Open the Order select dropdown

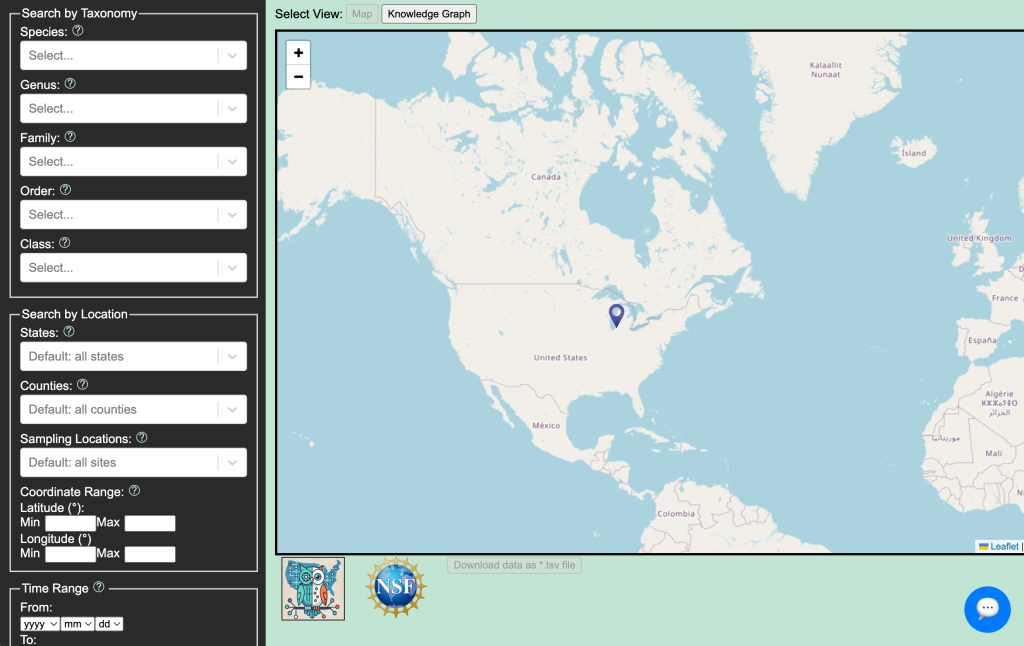pos(133,214)
